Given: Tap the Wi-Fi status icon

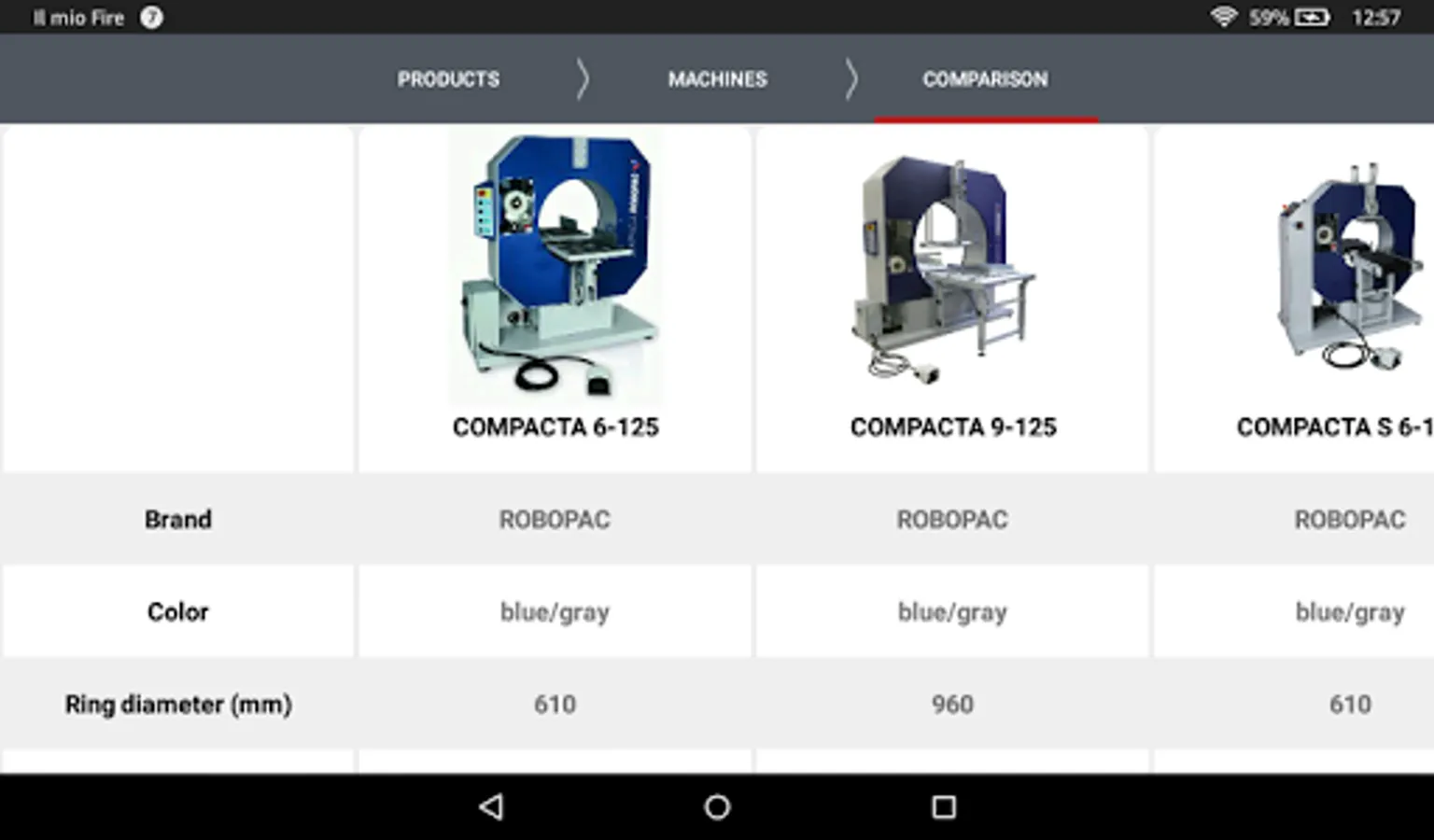Looking at the screenshot, I should (x=1223, y=17).
